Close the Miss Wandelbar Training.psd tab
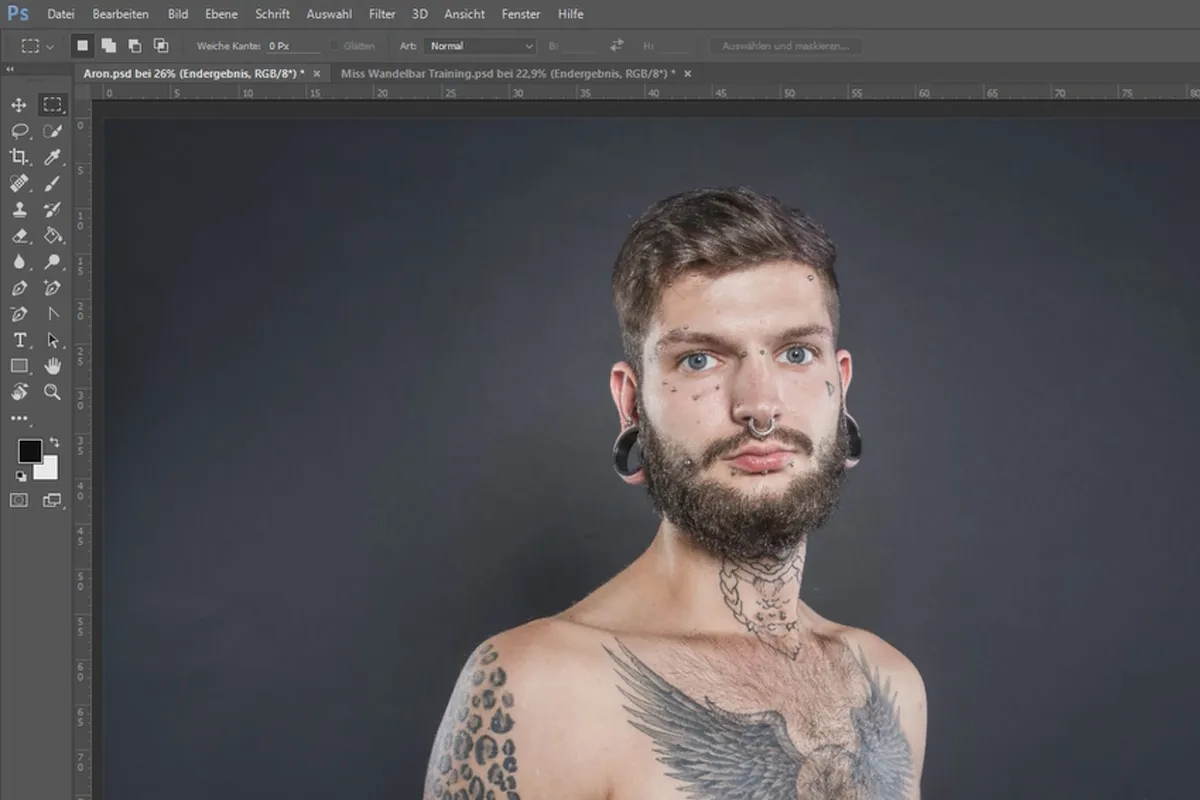The height and width of the screenshot is (800, 1200). pos(687,74)
